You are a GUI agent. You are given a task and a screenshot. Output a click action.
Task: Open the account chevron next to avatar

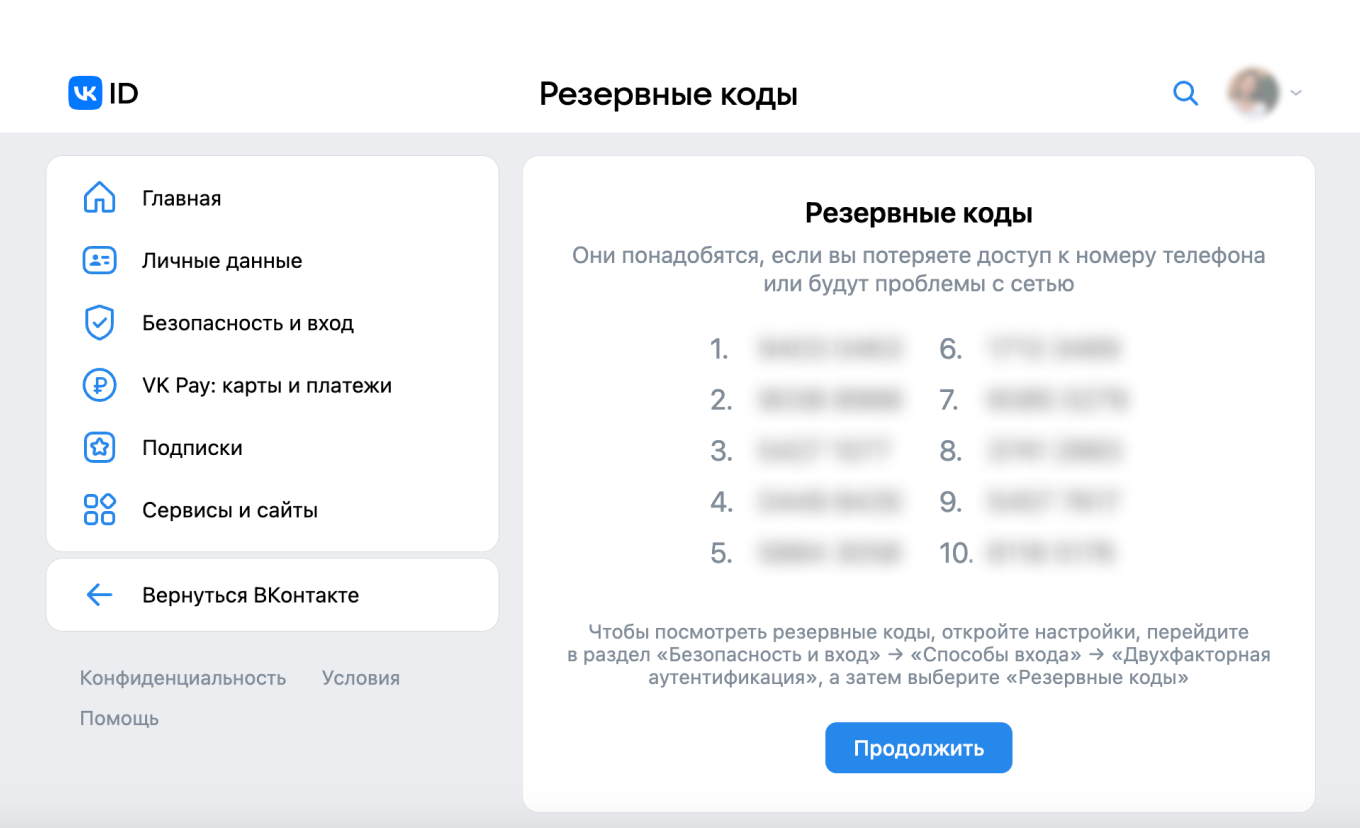click(x=1297, y=93)
